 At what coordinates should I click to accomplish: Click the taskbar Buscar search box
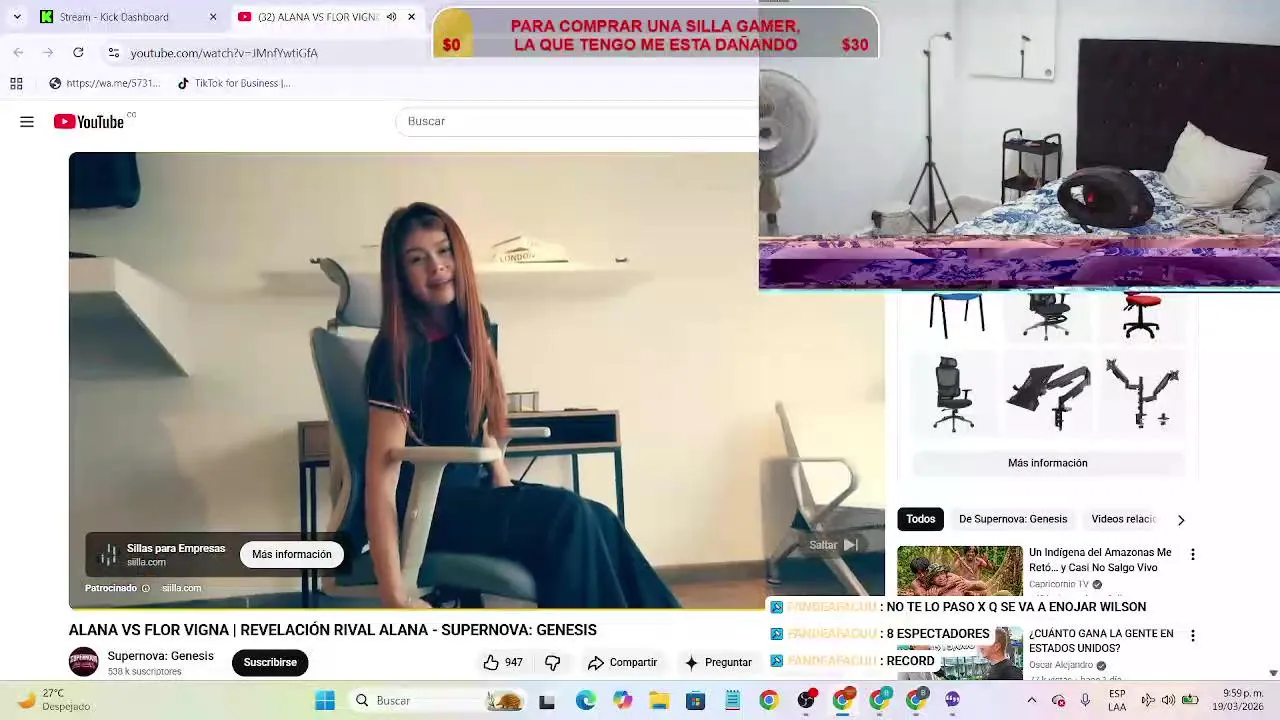pyautogui.click(x=436, y=701)
